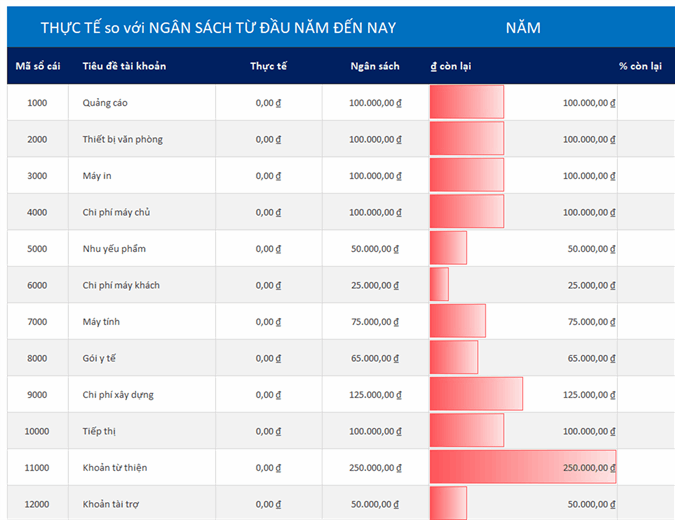675x520 pixels.
Task: Click the "Chi phí xây dựng" account cell
Action: click(118, 395)
